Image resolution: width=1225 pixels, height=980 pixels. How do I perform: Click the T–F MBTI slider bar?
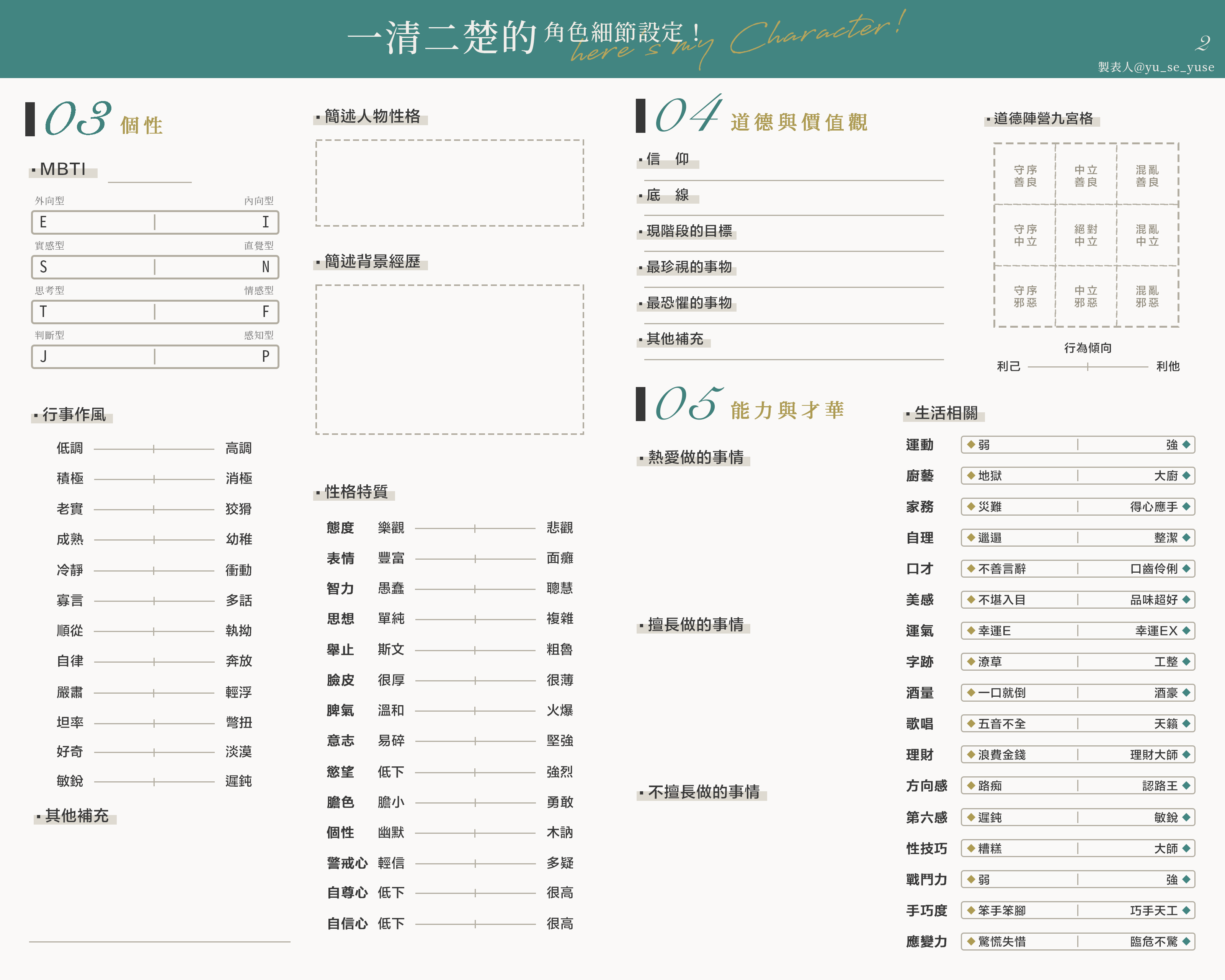pos(155,311)
